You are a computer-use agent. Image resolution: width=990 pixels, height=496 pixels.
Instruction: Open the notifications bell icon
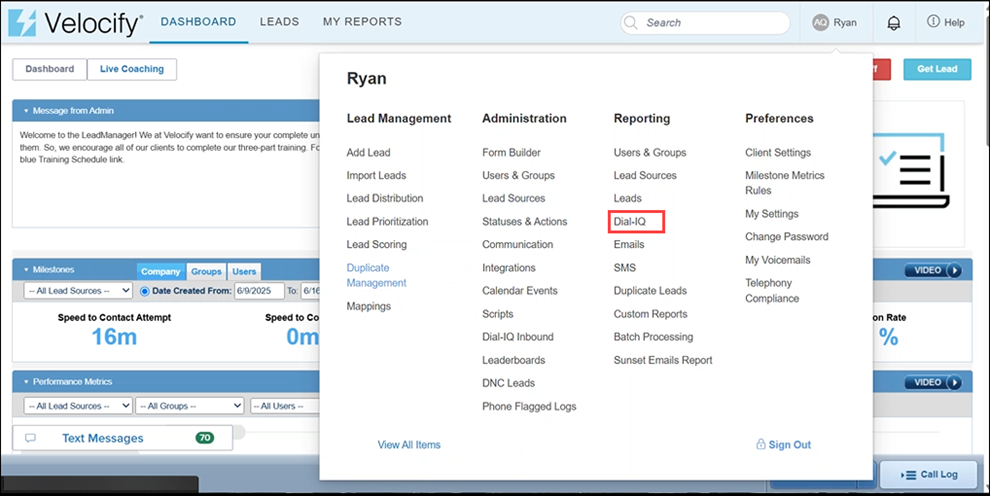[x=893, y=23]
